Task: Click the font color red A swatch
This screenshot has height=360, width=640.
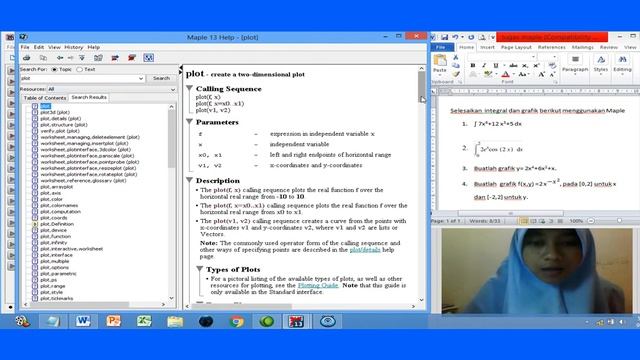Action: coord(505,74)
